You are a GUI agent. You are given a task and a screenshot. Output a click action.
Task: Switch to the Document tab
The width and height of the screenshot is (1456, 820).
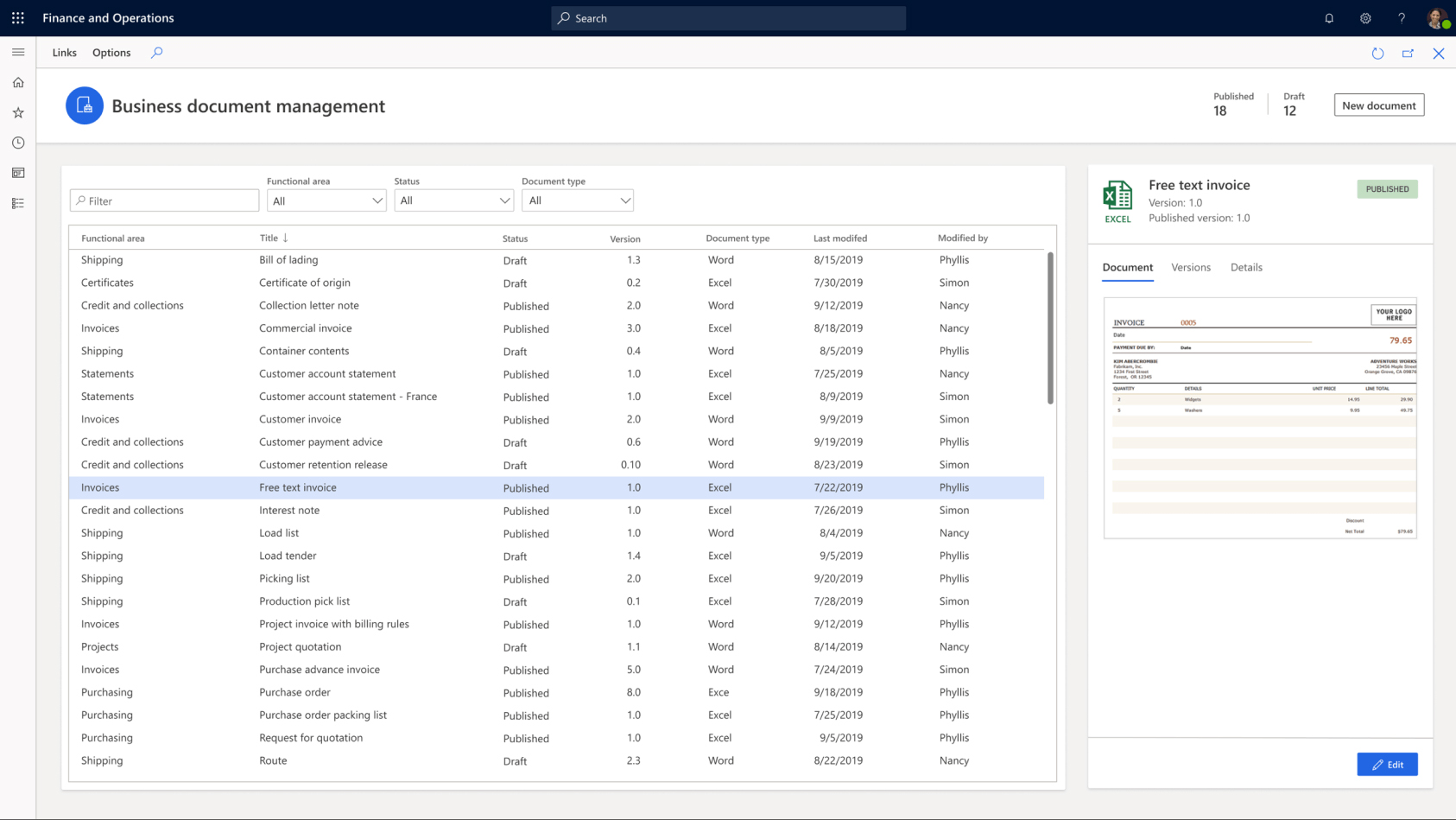click(1127, 268)
